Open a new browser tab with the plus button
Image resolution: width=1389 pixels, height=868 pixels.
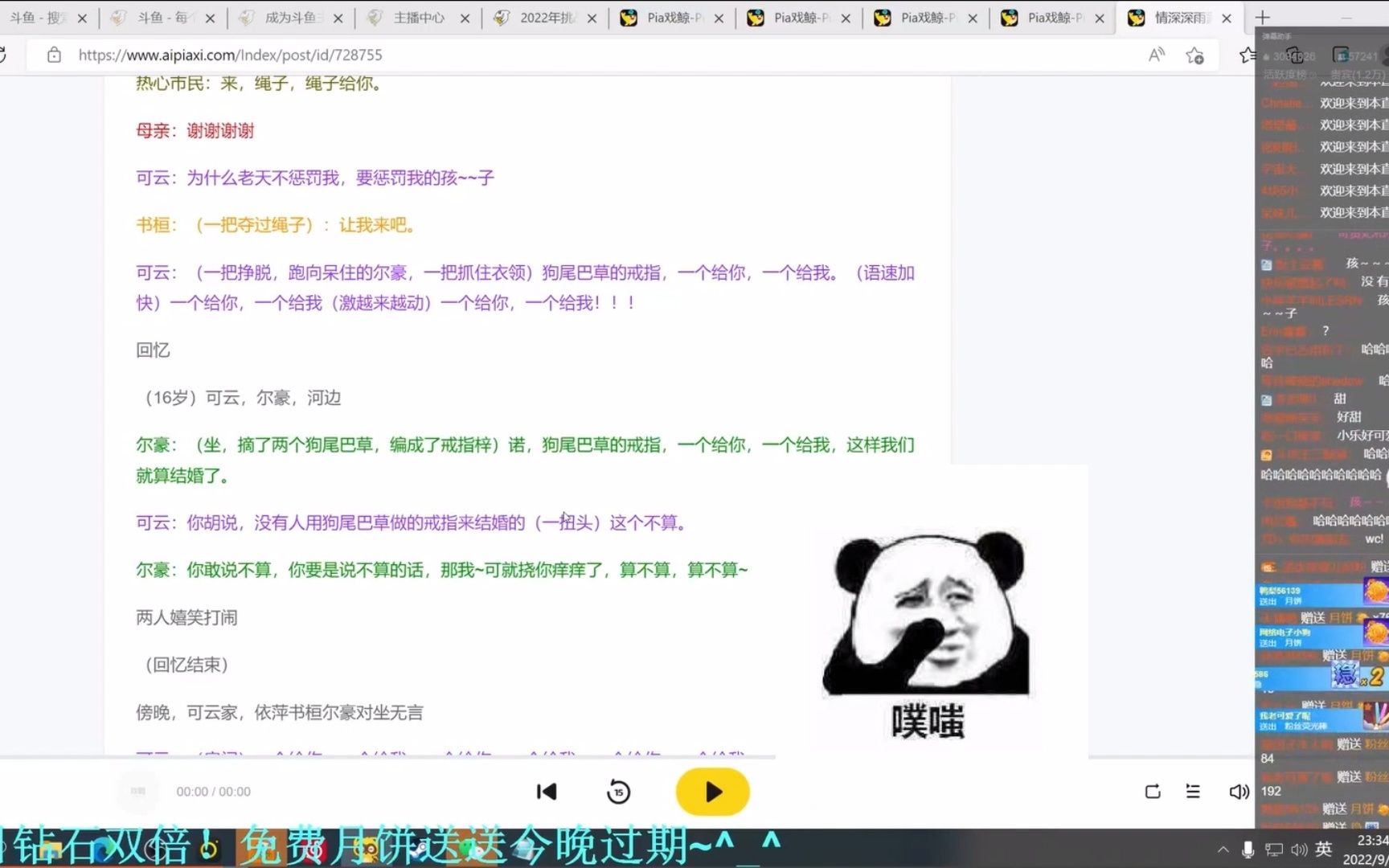(x=1262, y=17)
